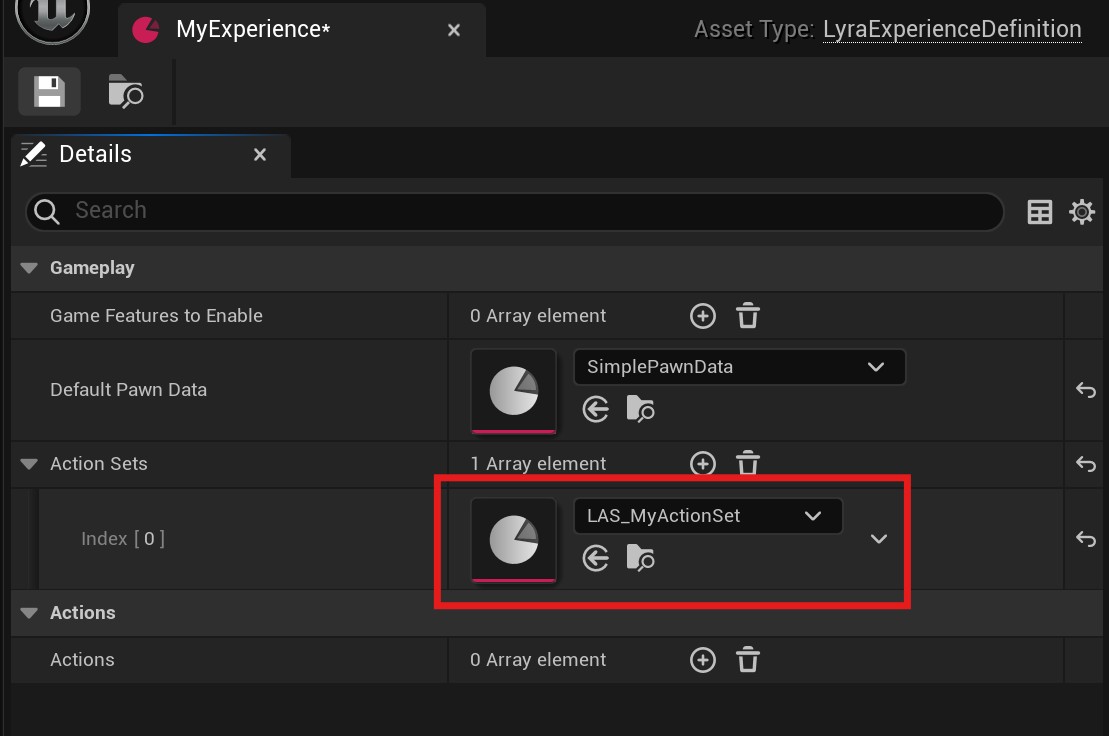The height and width of the screenshot is (736, 1109).
Task: Reset Default Pawn Data to default
Action: point(1086,390)
